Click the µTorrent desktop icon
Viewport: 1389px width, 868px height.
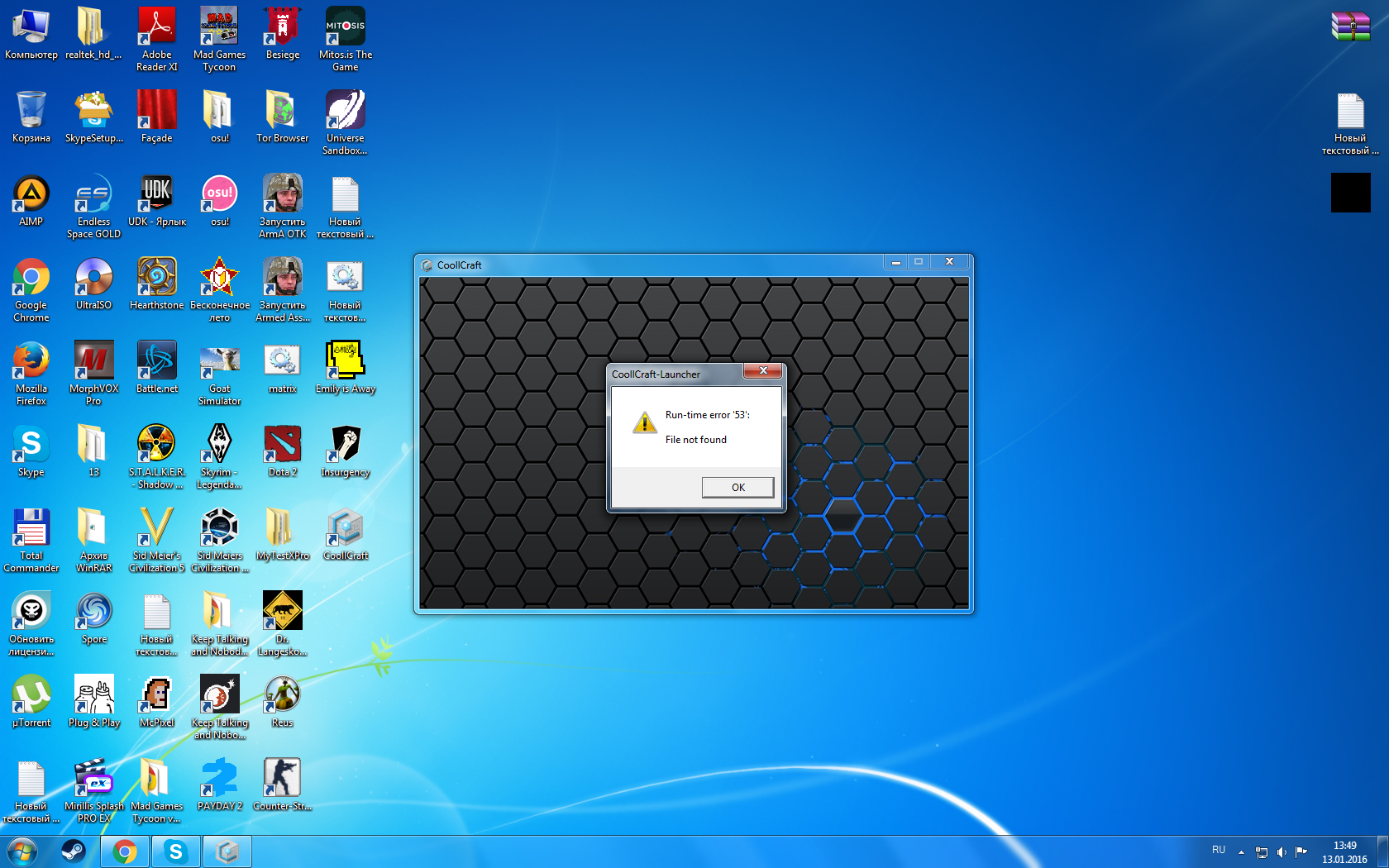tap(31, 700)
